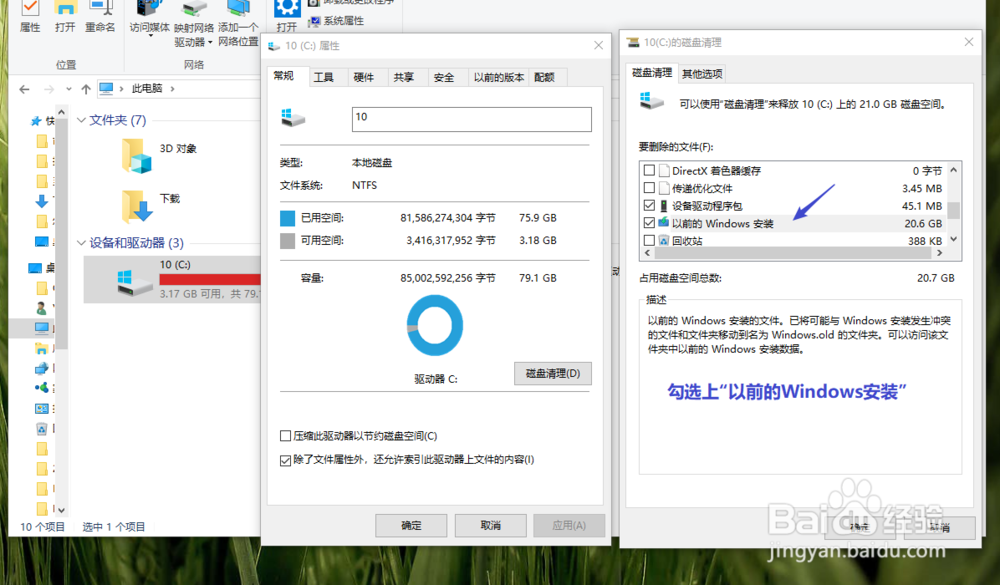This screenshot has width=1000, height=585.
Task: Click the Control Panel icon in sidebar
Action: (x=41, y=408)
